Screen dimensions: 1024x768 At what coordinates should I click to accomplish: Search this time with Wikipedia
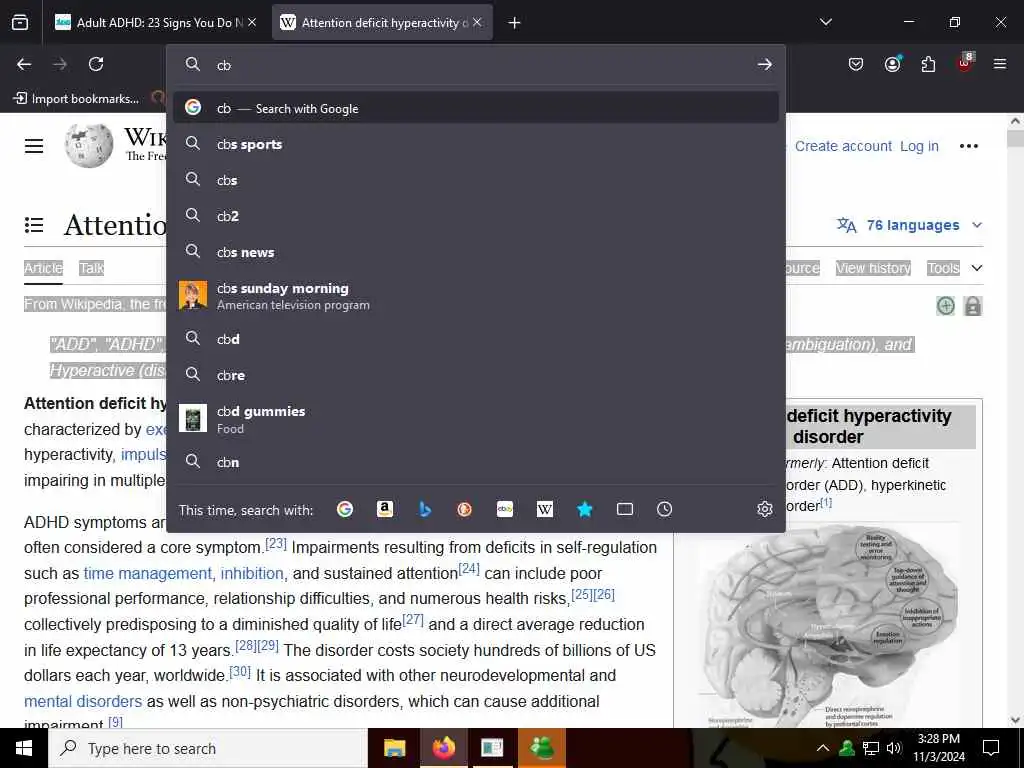(x=545, y=509)
